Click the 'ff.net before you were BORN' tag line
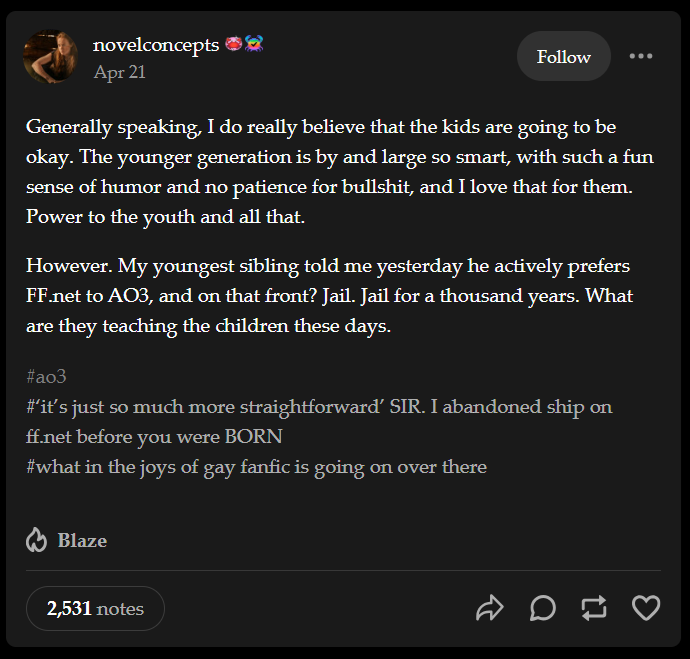Viewport: 690px width, 659px height. tap(154, 437)
